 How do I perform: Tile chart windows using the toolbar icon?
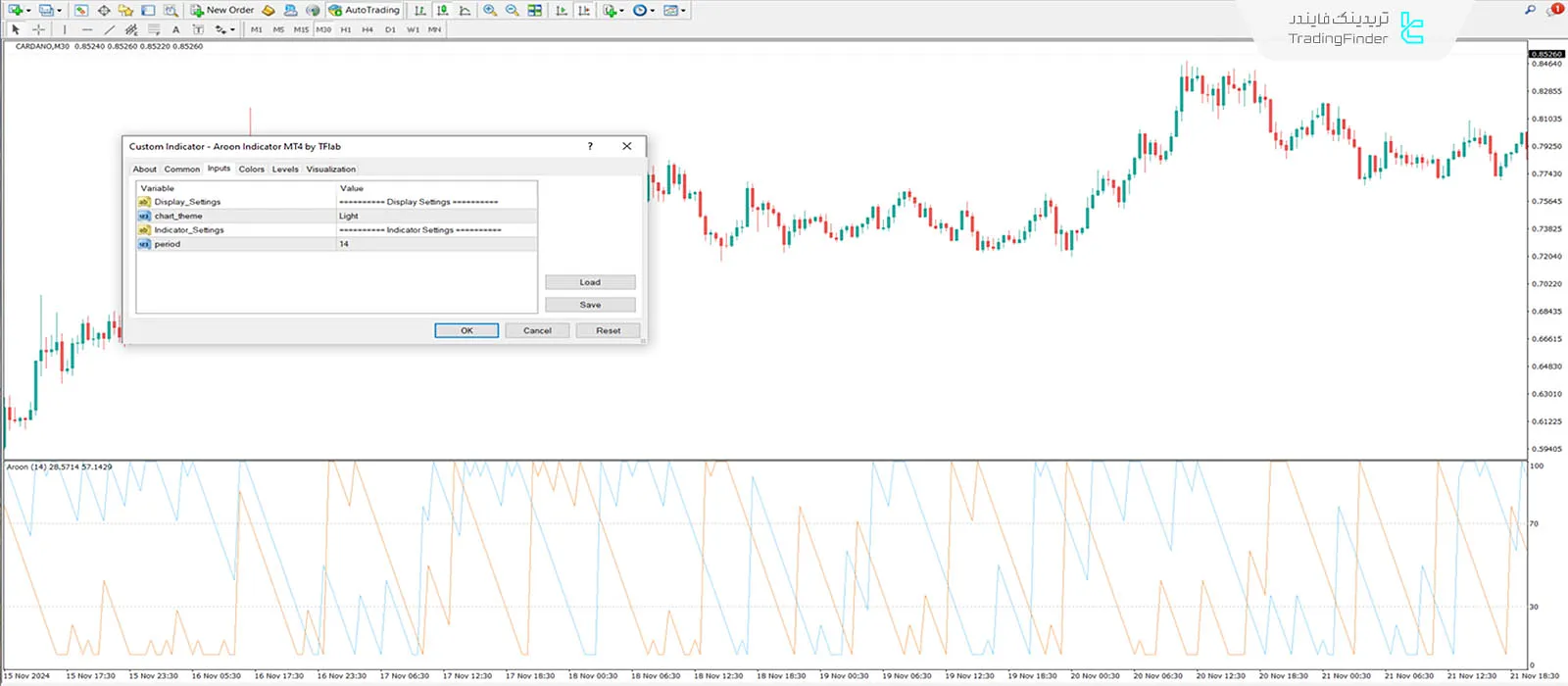pyautogui.click(x=535, y=10)
